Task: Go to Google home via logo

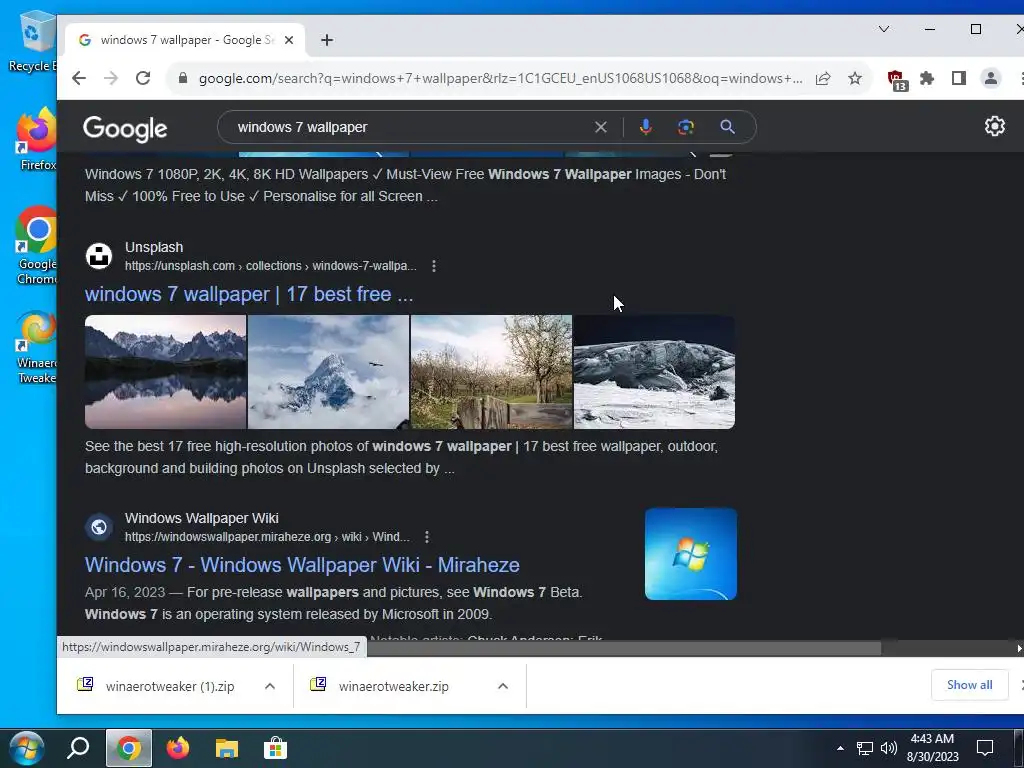Action: 125,129
